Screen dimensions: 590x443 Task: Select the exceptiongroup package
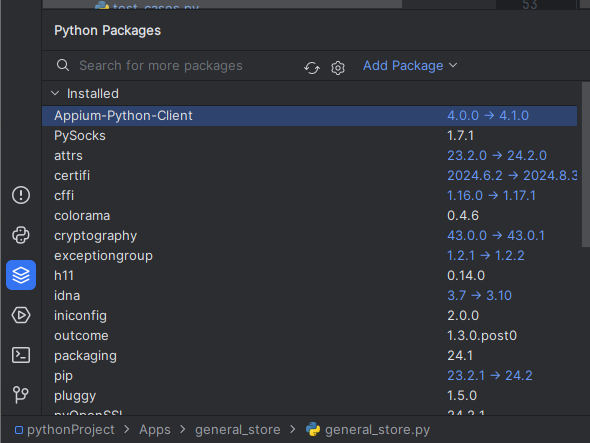103,256
